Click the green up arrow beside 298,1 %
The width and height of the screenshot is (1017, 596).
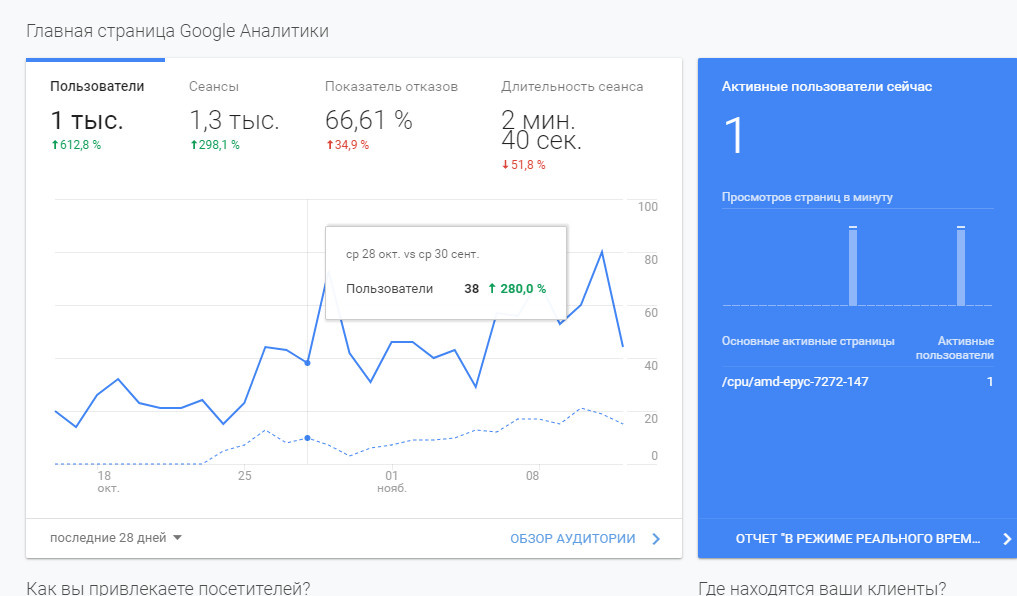click(x=193, y=145)
